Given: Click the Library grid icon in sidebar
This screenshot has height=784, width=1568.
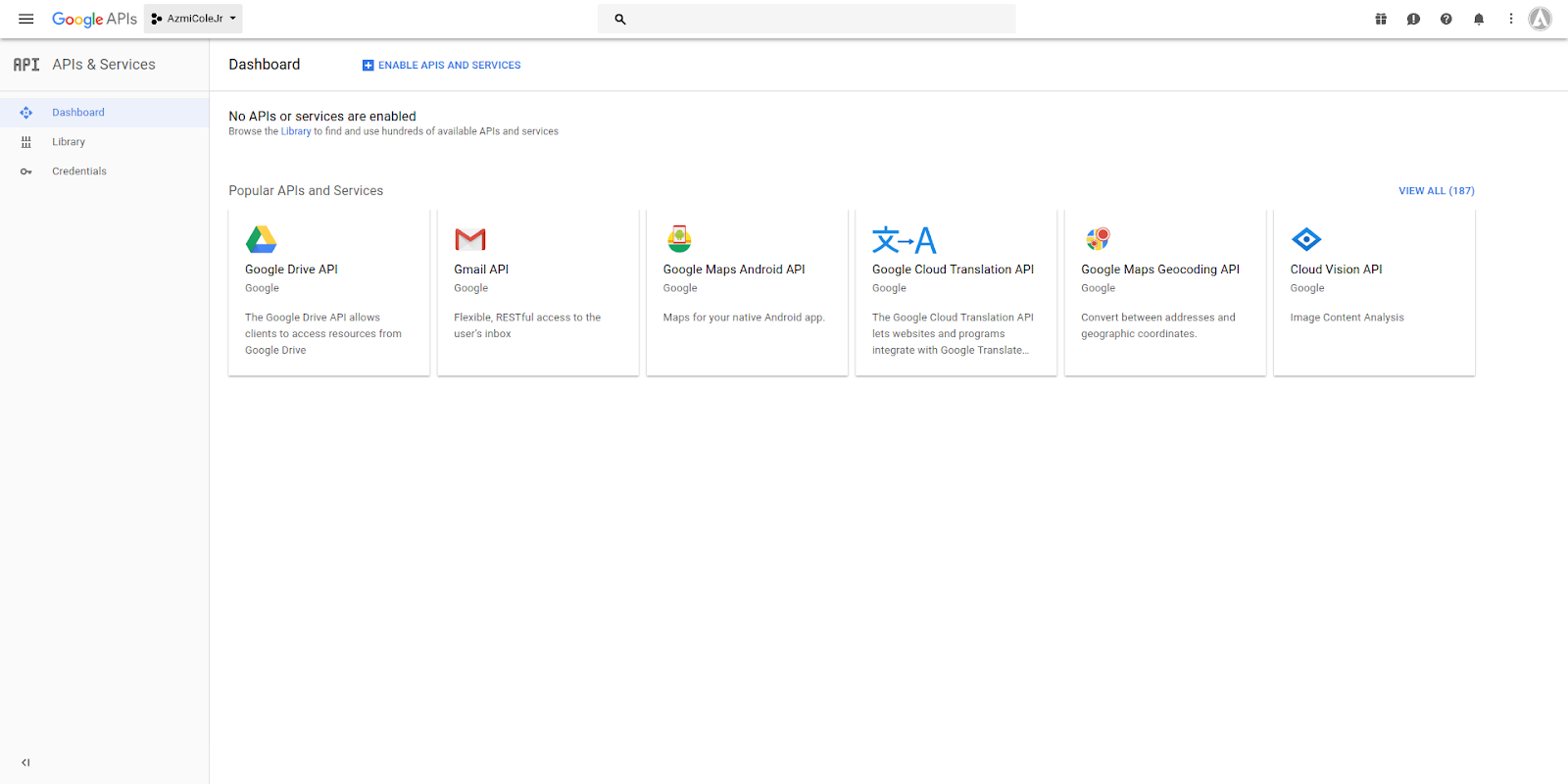Looking at the screenshot, I should click(26, 142).
